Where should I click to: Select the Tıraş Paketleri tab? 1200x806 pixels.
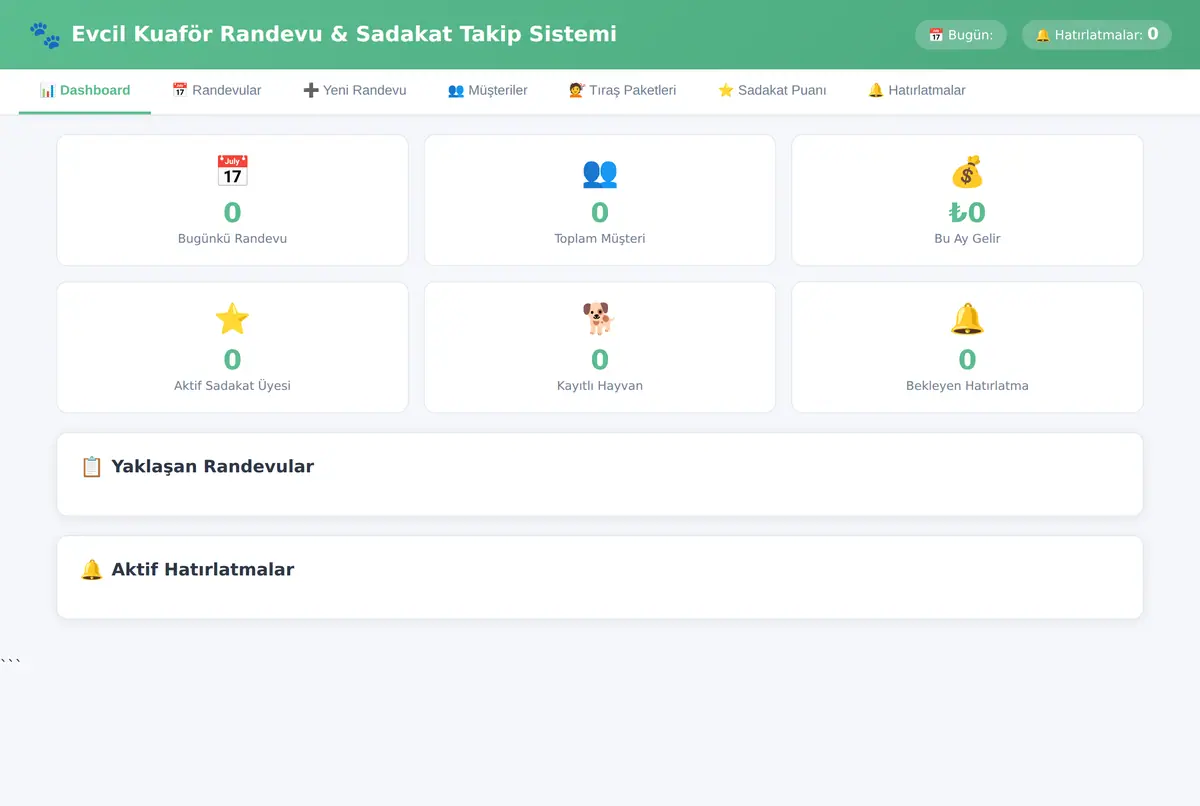(x=623, y=91)
